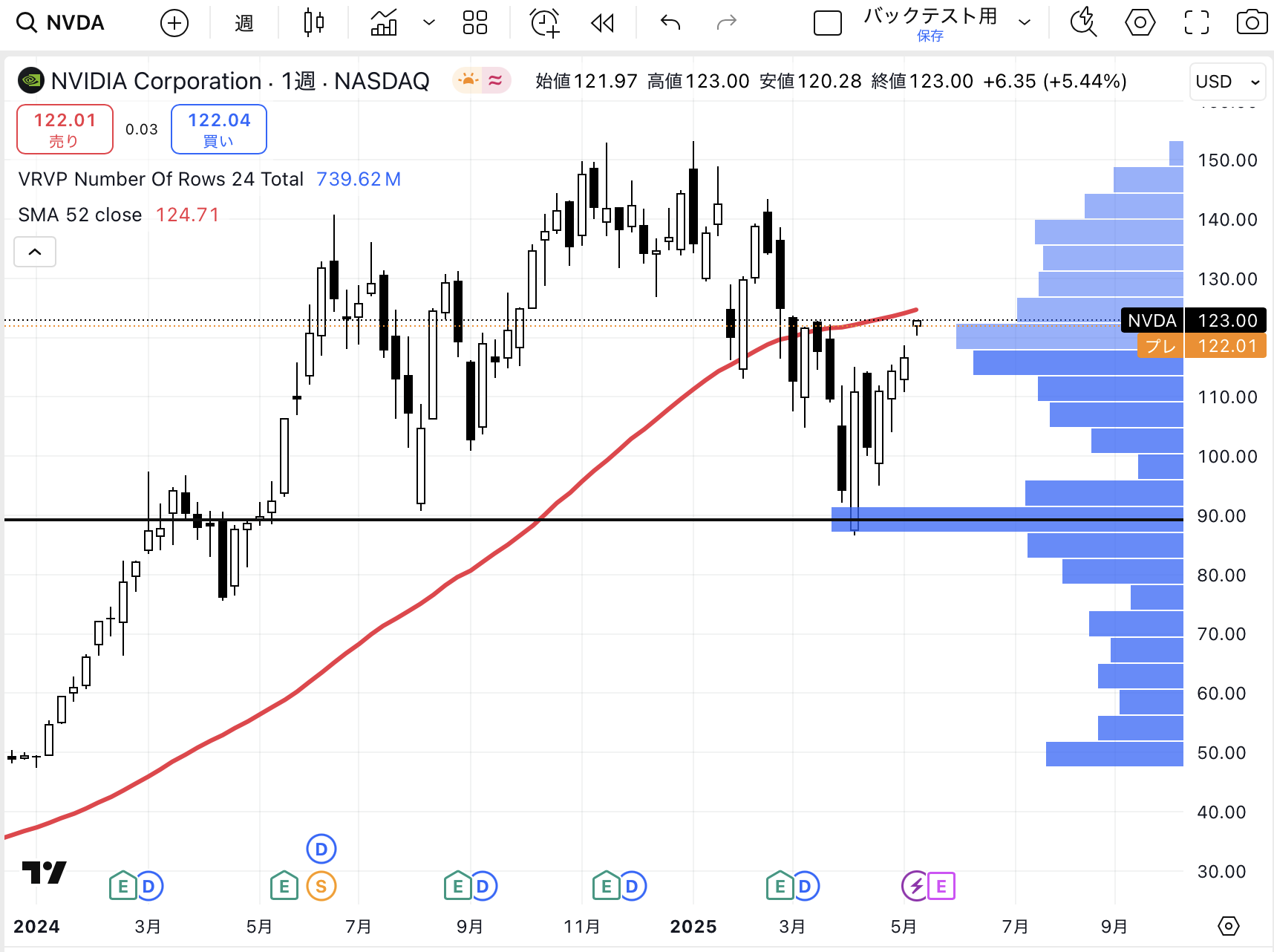
Task: Click the TradingView logo
Action: coord(45,873)
